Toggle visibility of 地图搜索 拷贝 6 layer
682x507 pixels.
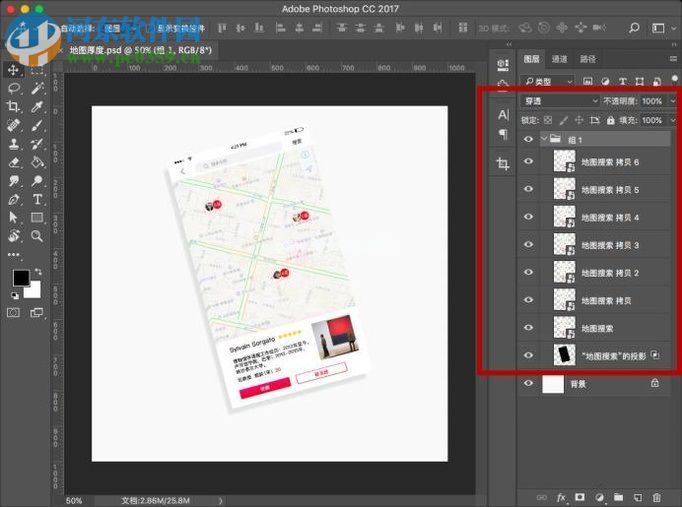(x=529, y=161)
